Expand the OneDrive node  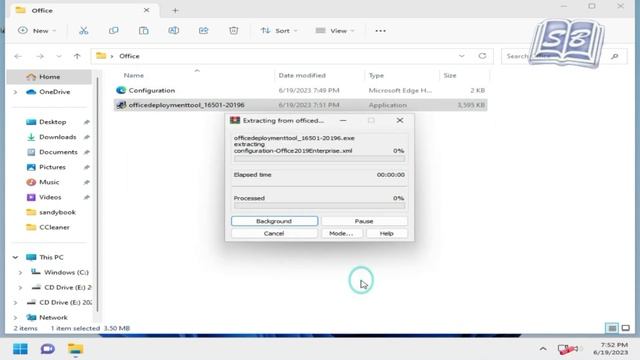(16, 92)
